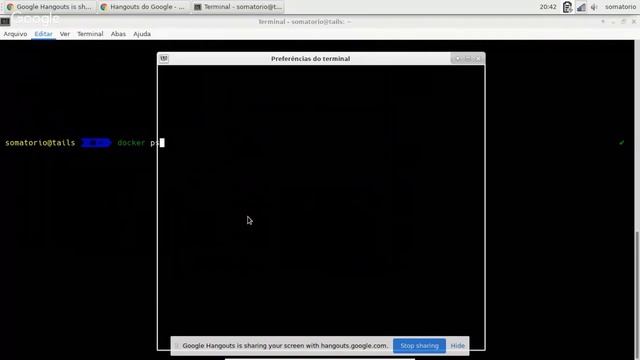The height and width of the screenshot is (360, 640).
Task: Click the 'Terminal - somatorio@tails' window title
Action: (x=304, y=22)
